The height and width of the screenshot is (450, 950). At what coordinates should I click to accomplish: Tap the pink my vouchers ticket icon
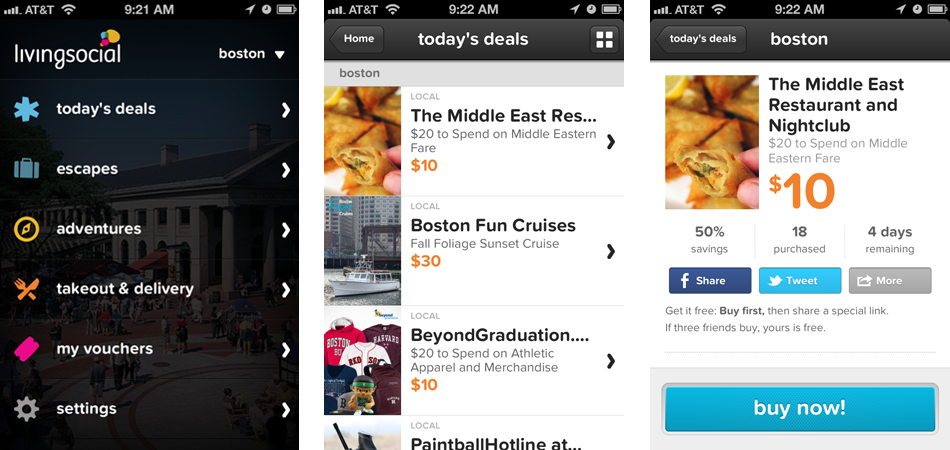coord(27,349)
